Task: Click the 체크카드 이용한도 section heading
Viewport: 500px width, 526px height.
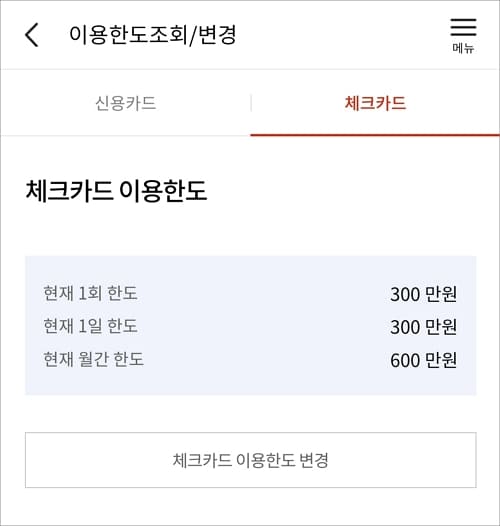Action: click(116, 191)
